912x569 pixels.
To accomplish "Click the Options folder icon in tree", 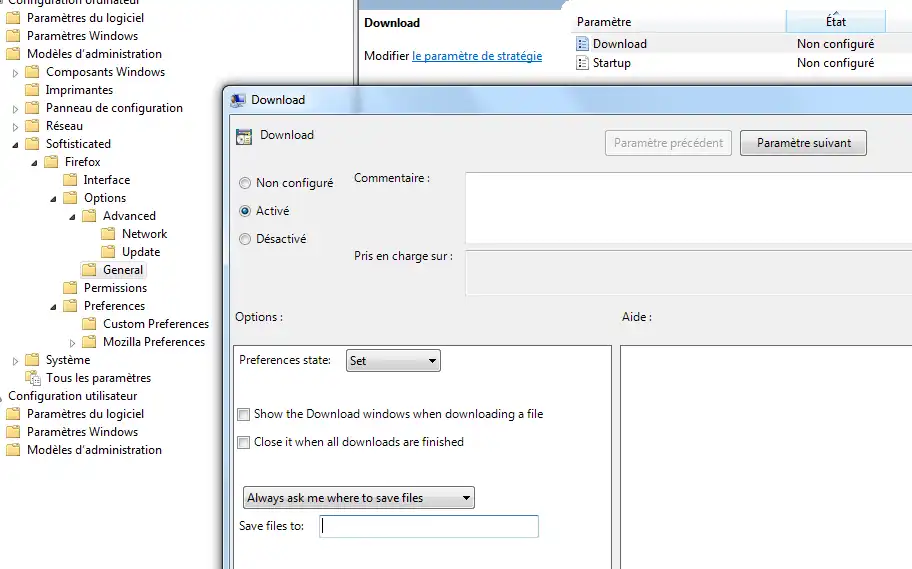I will (70, 198).
